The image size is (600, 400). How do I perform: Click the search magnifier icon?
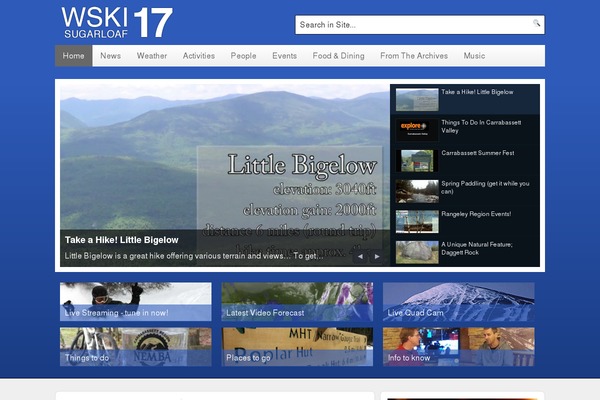[x=536, y=23]
